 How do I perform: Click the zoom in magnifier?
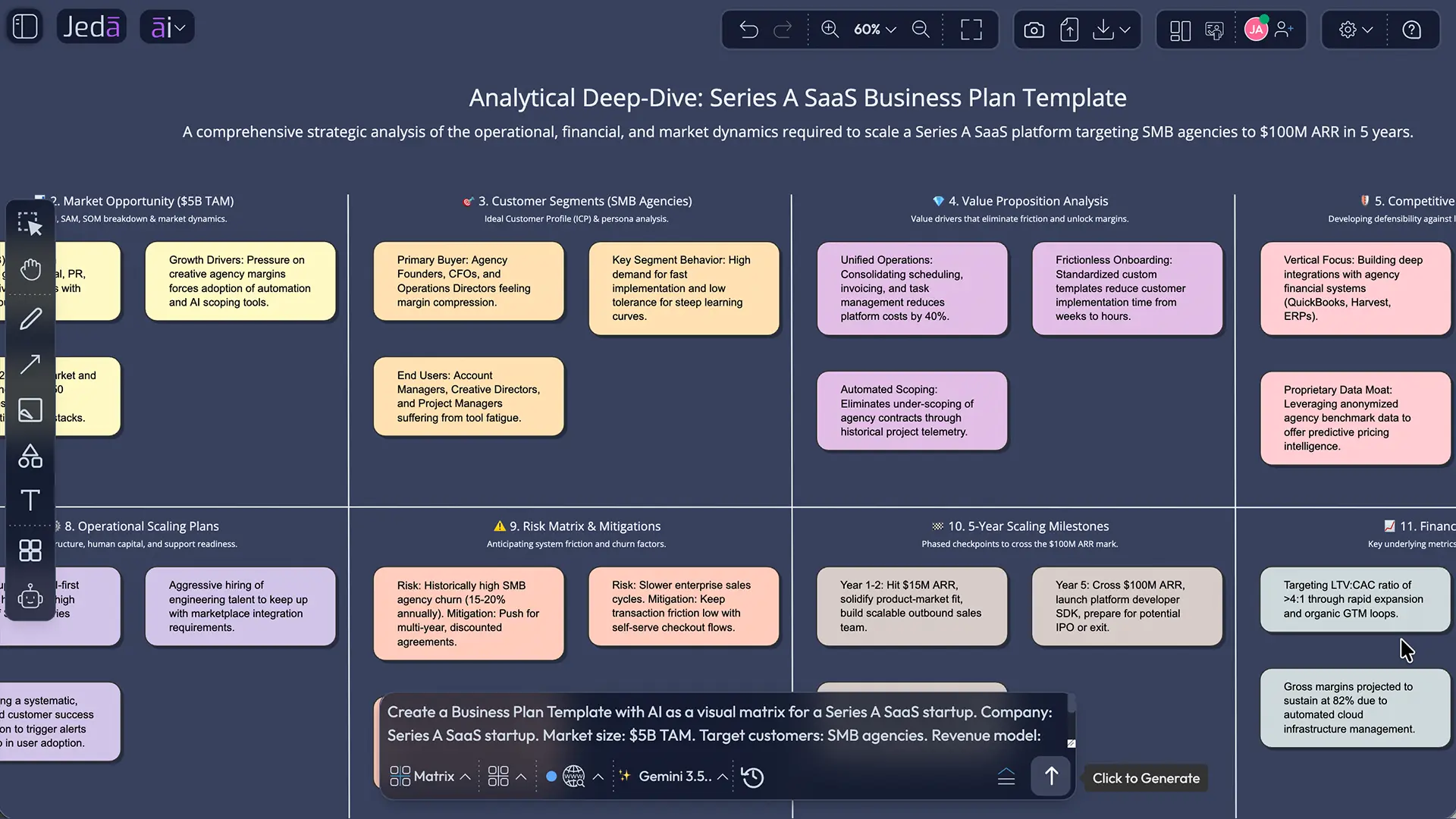tap(830, 30)
